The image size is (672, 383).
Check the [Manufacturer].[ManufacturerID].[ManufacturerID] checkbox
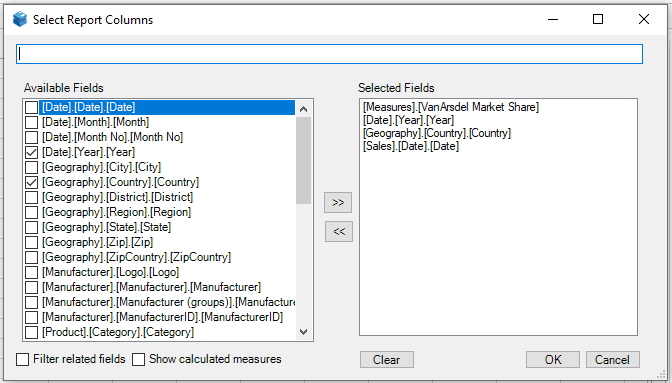[31, 317]
